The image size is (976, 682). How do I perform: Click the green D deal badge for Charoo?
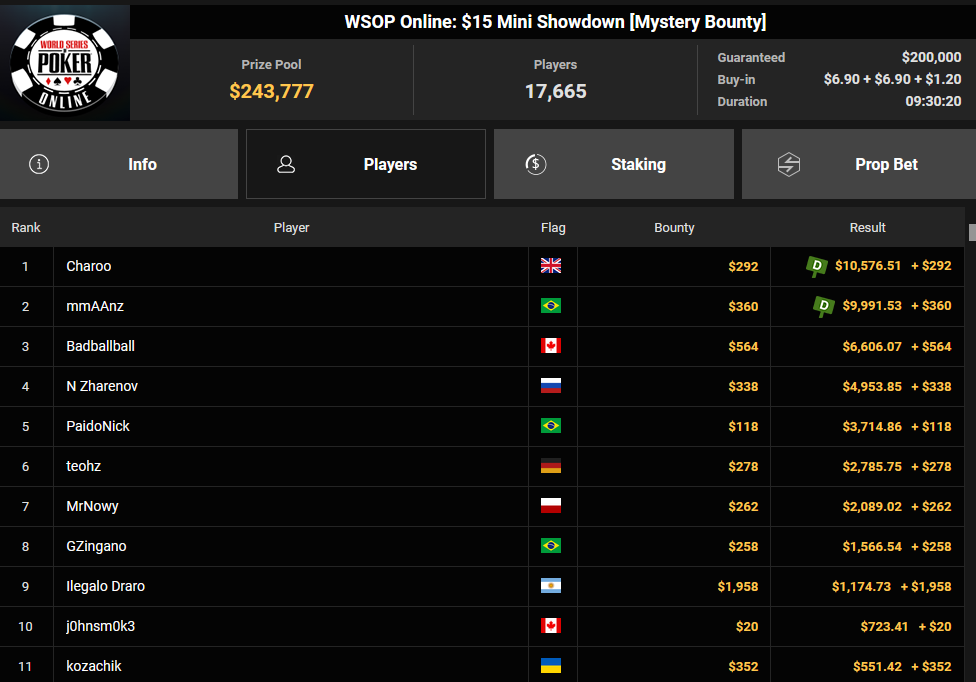tap(817, 266)
